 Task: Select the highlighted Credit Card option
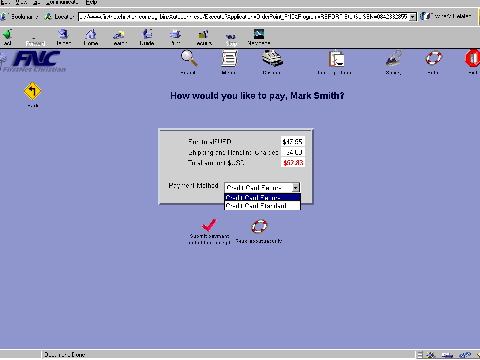pyautogui.click(x=262, y=197)
